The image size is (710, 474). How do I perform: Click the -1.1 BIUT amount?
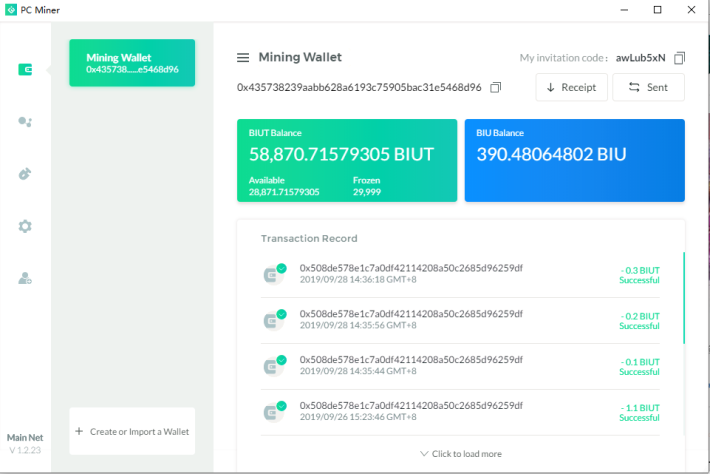pos(640,407)
